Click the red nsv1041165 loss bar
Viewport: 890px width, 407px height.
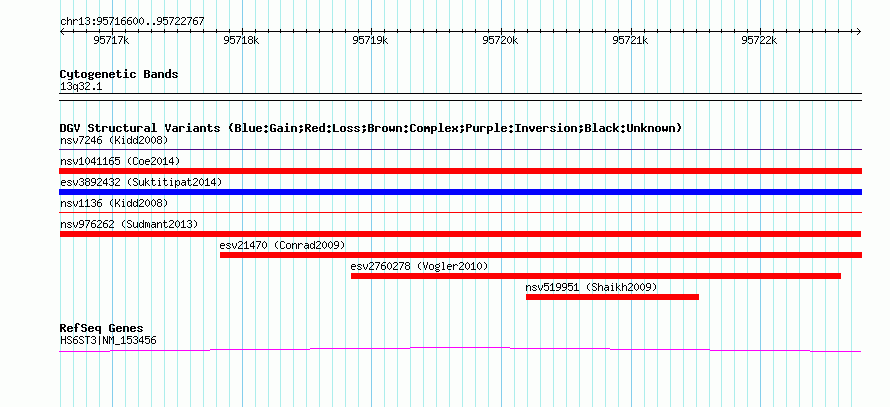[x=460, y=171]
